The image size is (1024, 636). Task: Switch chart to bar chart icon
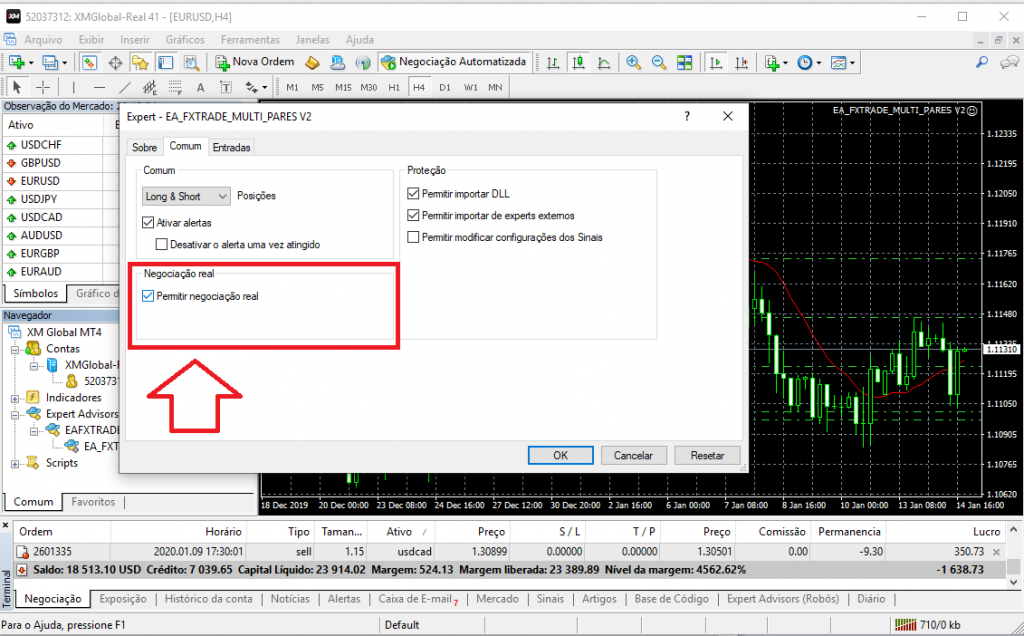click(552, 63)
